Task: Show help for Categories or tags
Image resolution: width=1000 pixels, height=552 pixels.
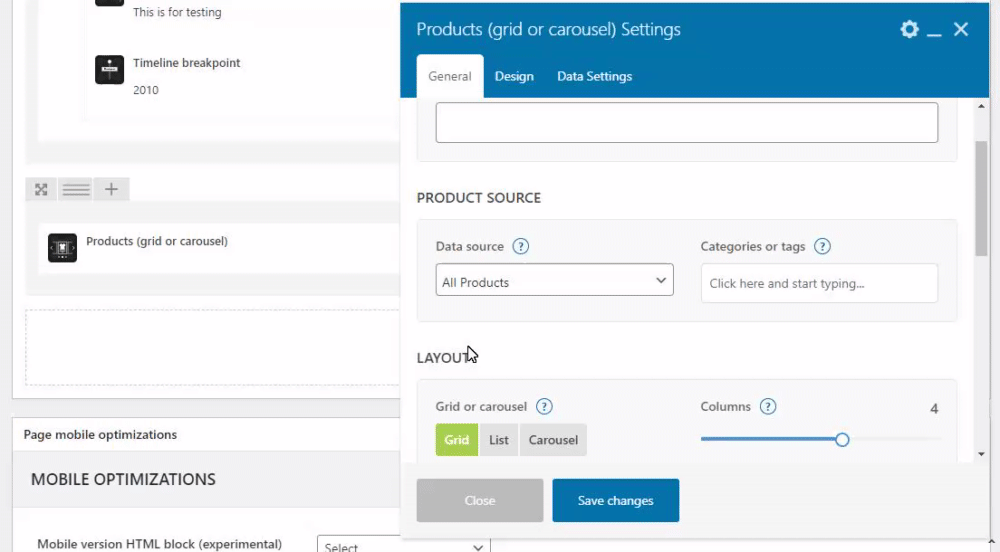Action: [822, 247]
